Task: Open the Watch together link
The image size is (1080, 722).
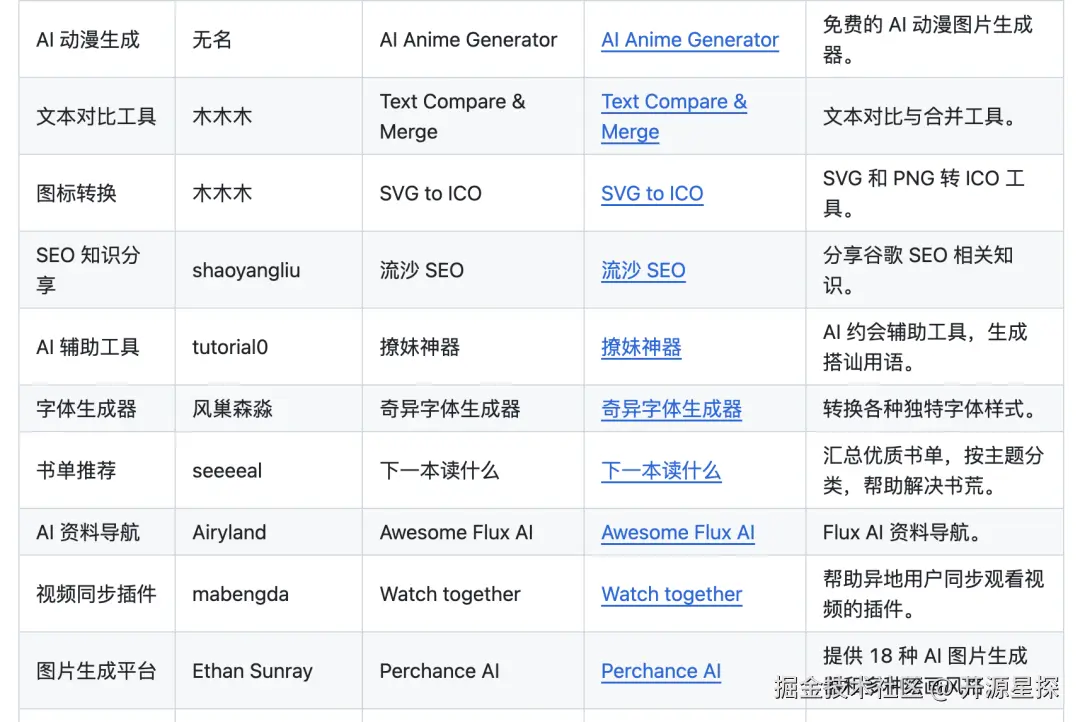Action: point(671,594)
